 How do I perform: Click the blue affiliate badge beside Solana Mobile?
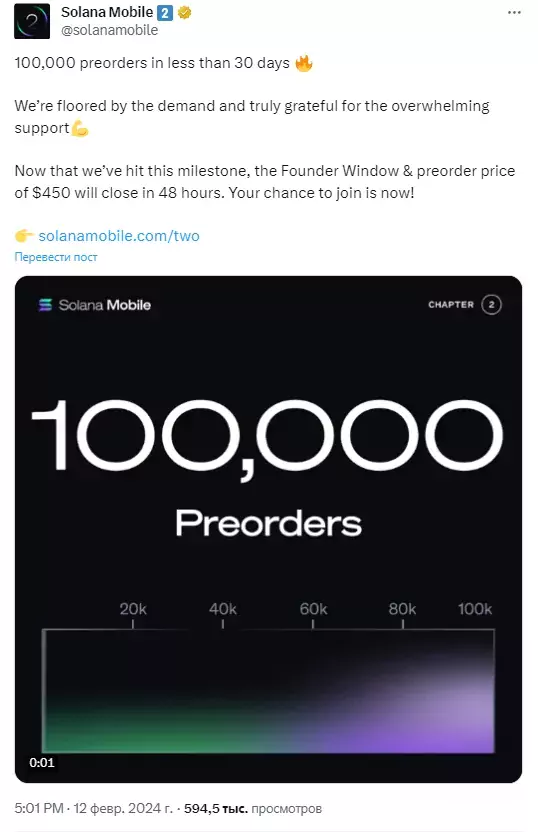click(165, 12)
